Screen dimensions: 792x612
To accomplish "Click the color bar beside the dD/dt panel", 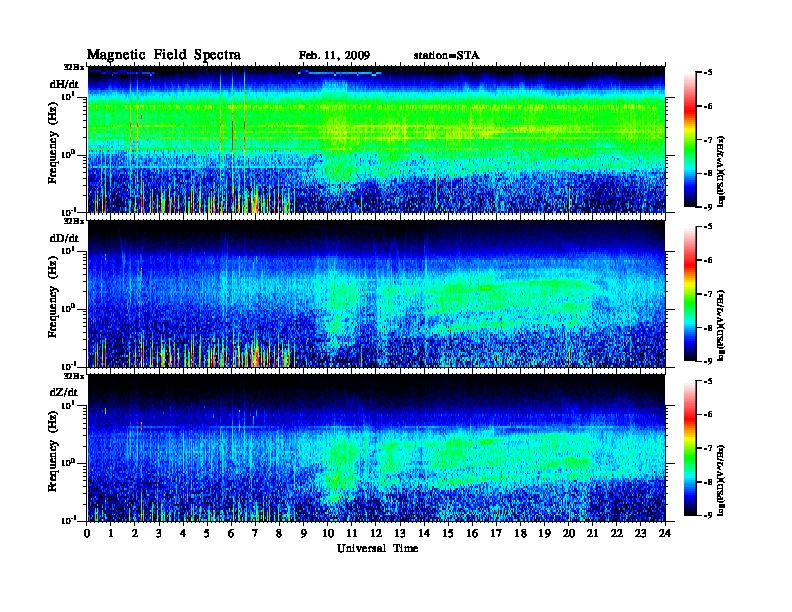I will point(690,293).
